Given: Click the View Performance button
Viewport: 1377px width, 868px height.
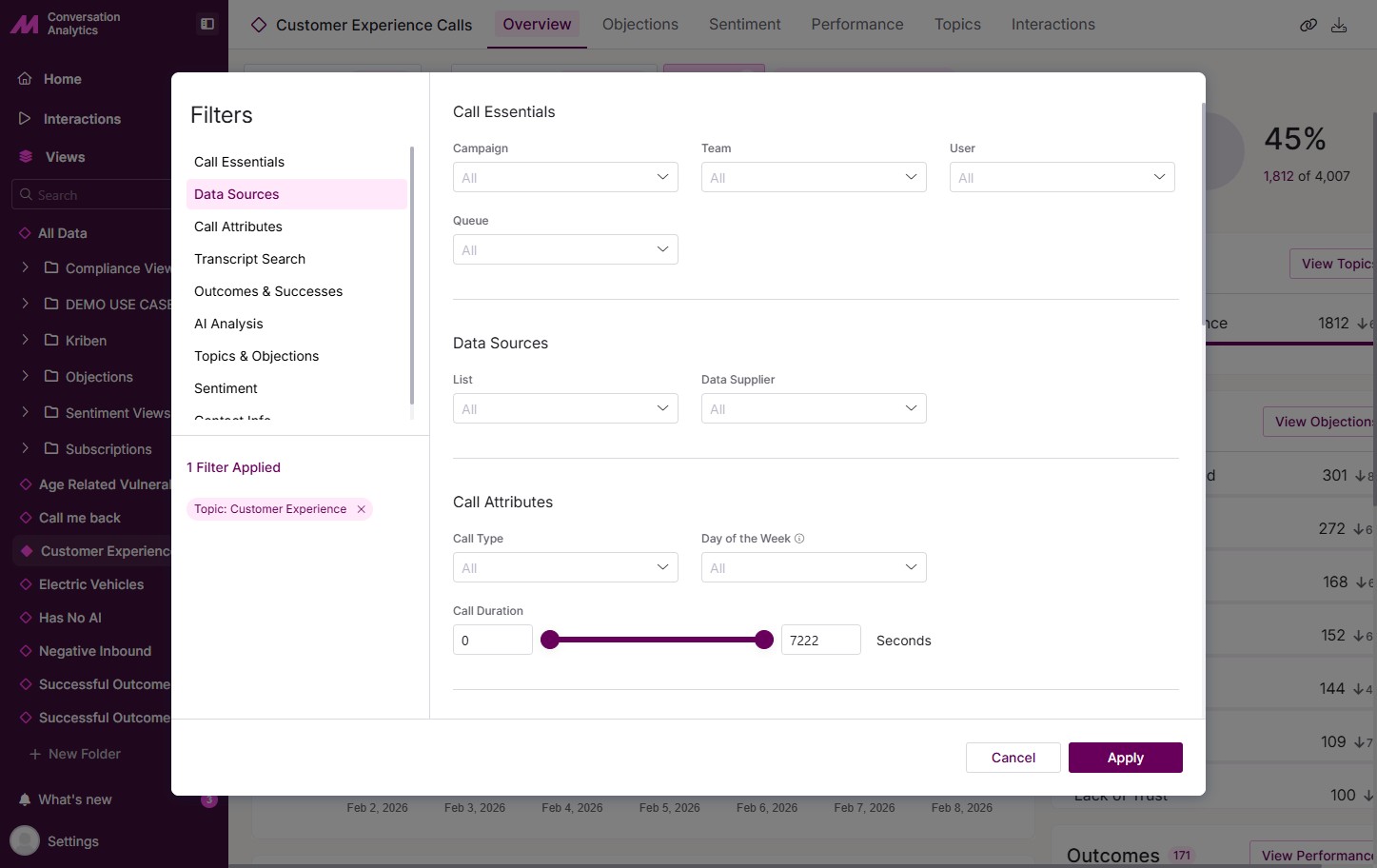Looking at the screenshot, I should pyautogui.click(x=1313, y=855).
